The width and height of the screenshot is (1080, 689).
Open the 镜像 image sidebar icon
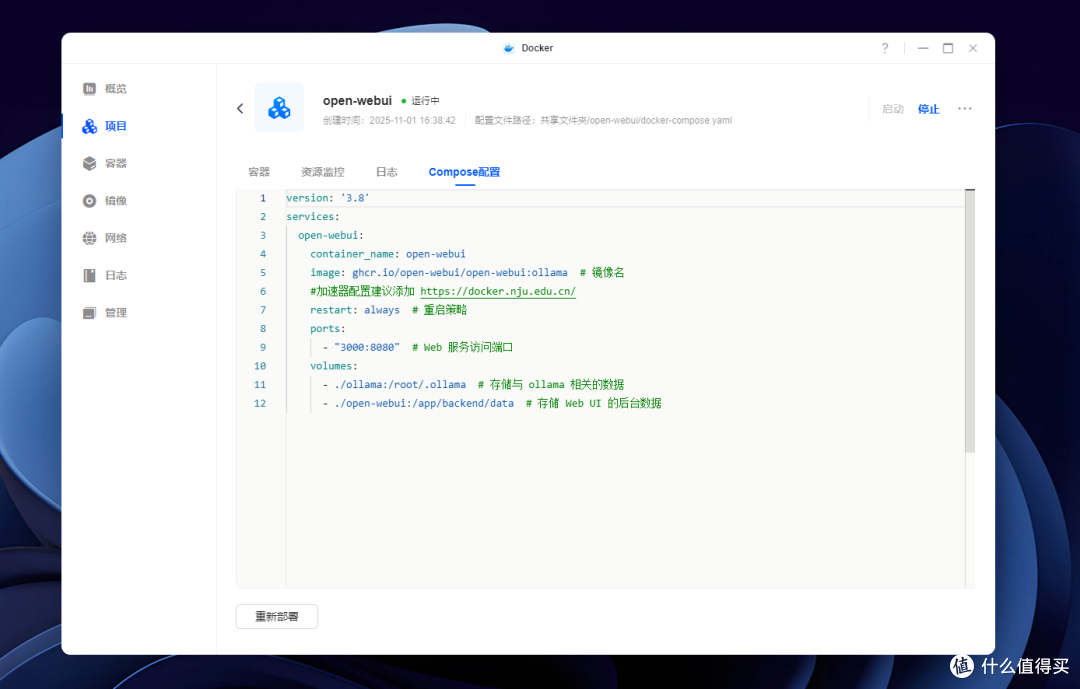point(90,200)
